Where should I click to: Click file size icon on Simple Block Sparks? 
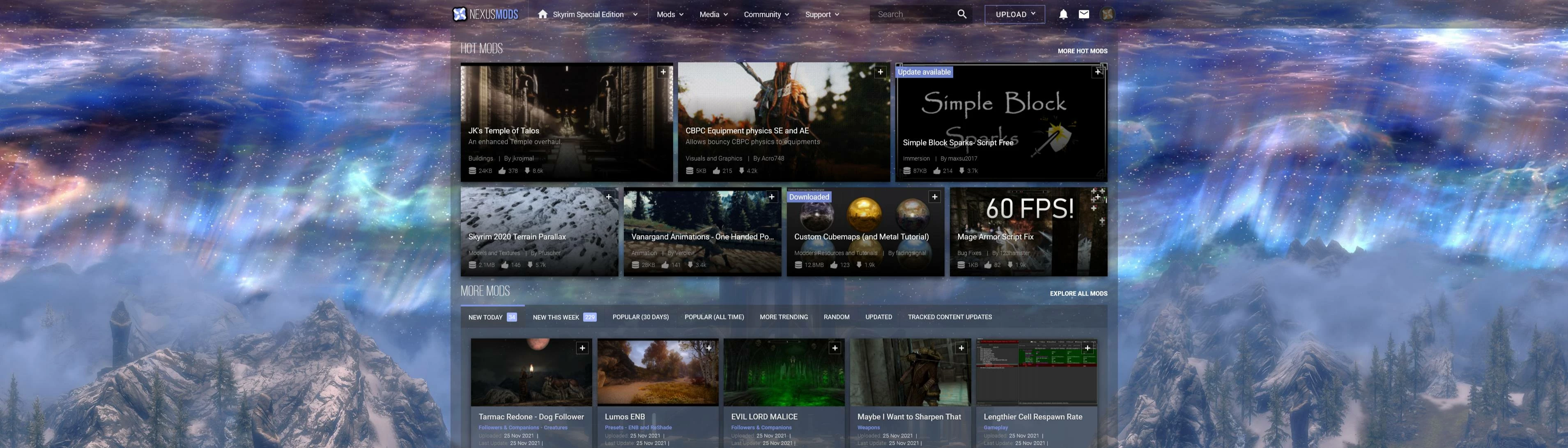point(907,171)
